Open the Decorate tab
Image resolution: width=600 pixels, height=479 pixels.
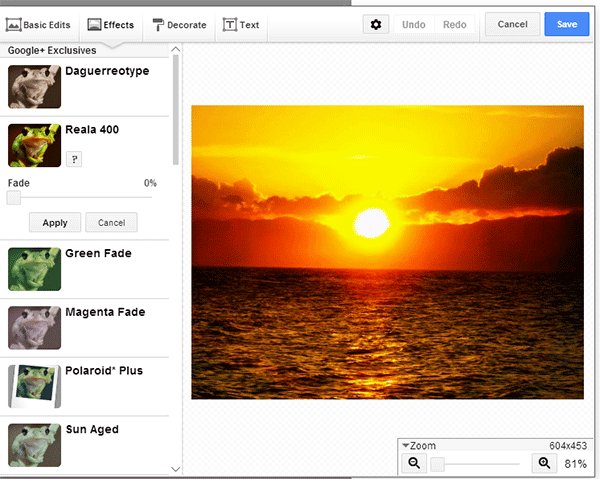coord(179,25)
